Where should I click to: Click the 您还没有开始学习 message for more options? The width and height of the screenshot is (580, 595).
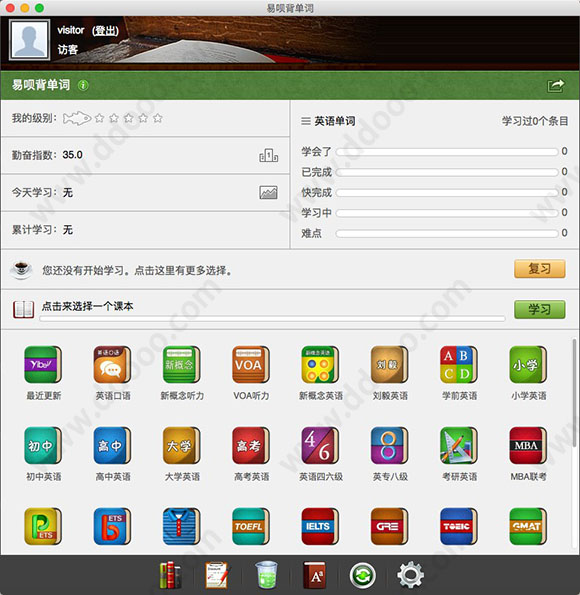click(x=137, y=271)
